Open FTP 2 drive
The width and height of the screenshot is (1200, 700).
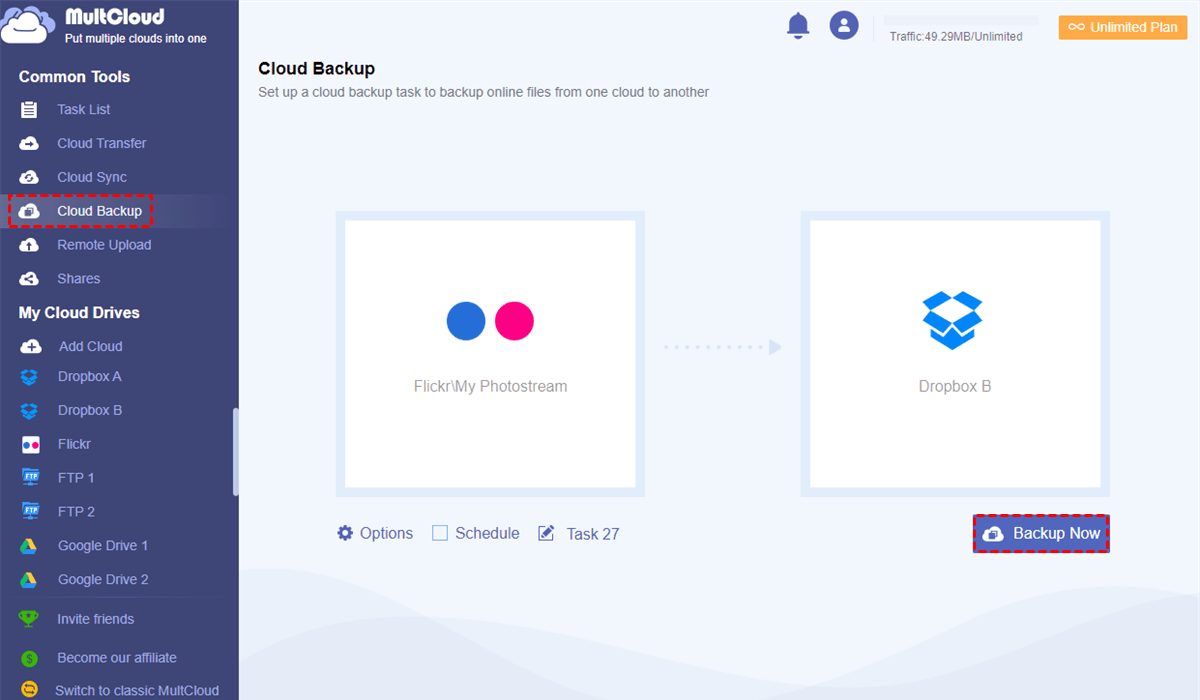pos(76,512)
